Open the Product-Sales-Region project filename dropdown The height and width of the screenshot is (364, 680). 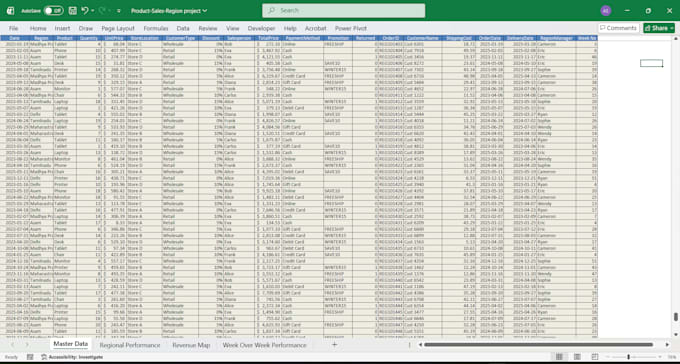[x=169, y=11]
